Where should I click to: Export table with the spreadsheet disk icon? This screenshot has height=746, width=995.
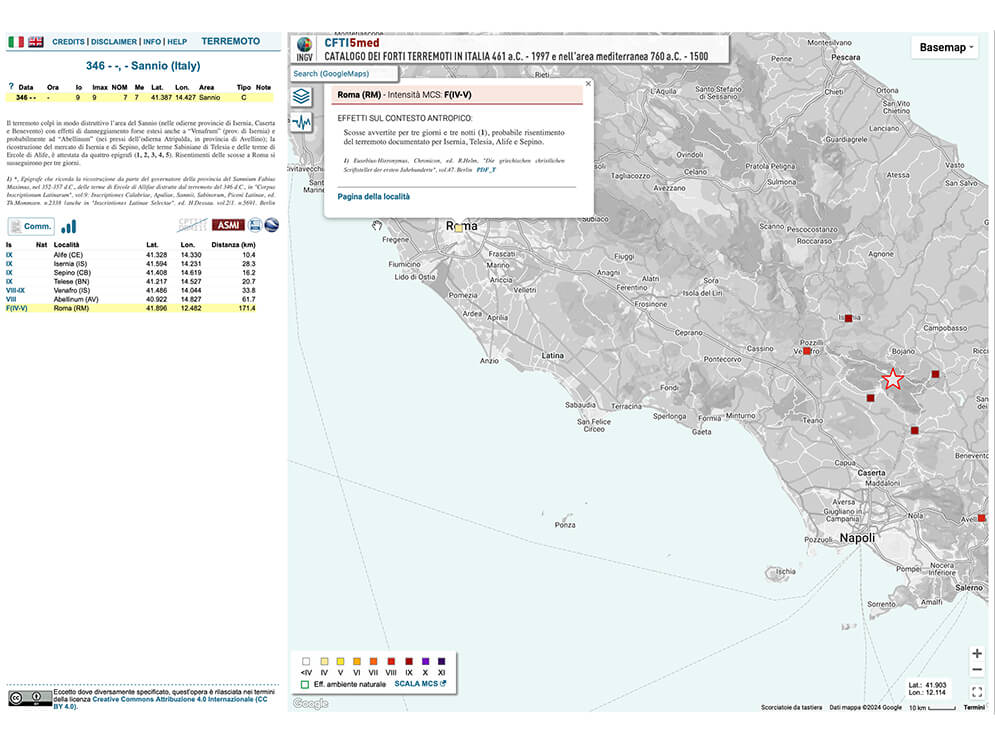coord(255,225)
